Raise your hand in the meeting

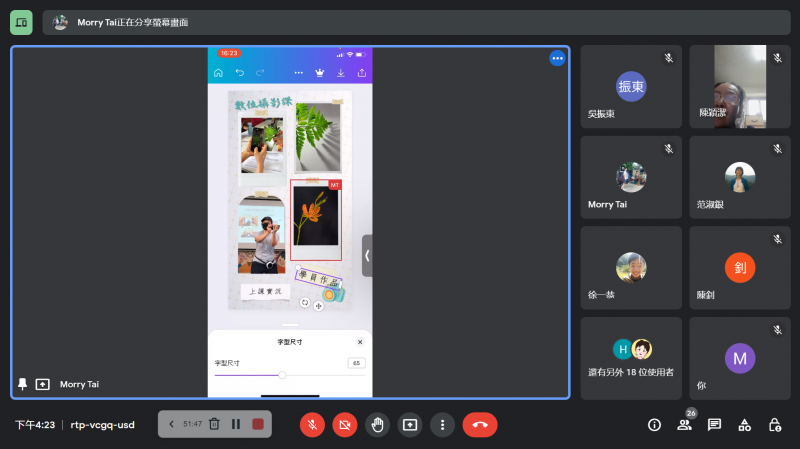[x=378, y=425]
